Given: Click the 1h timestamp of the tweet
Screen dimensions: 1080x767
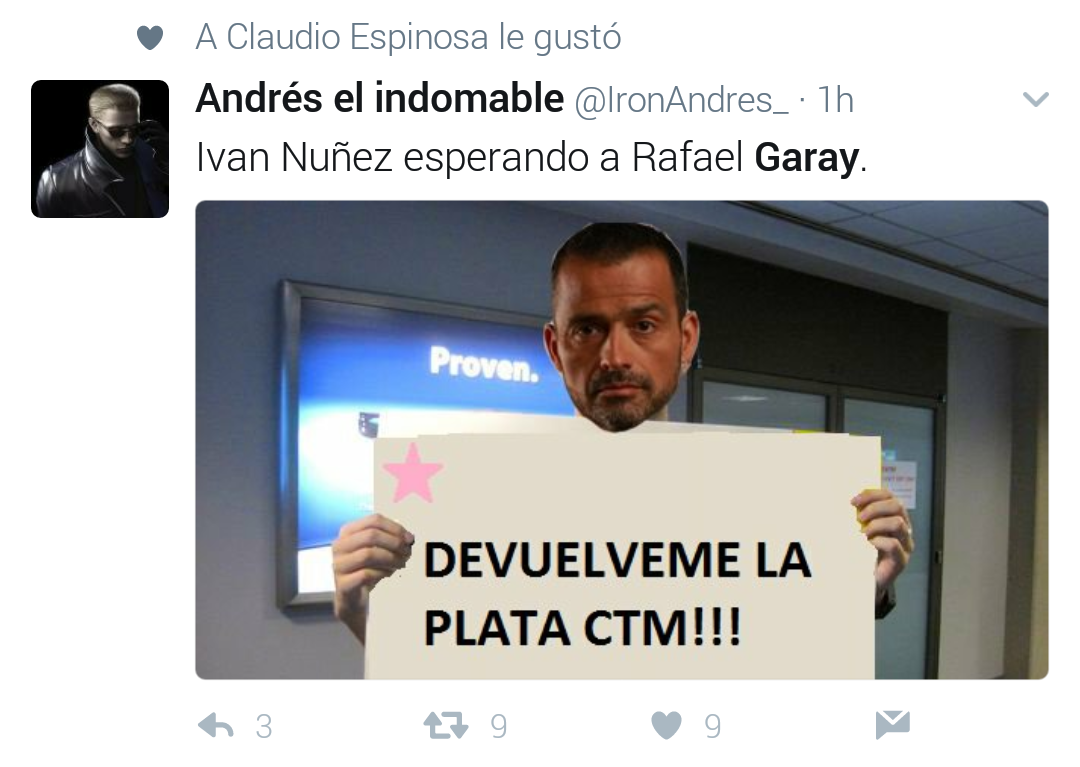Looking at the screenshot, I should (835, 101).
